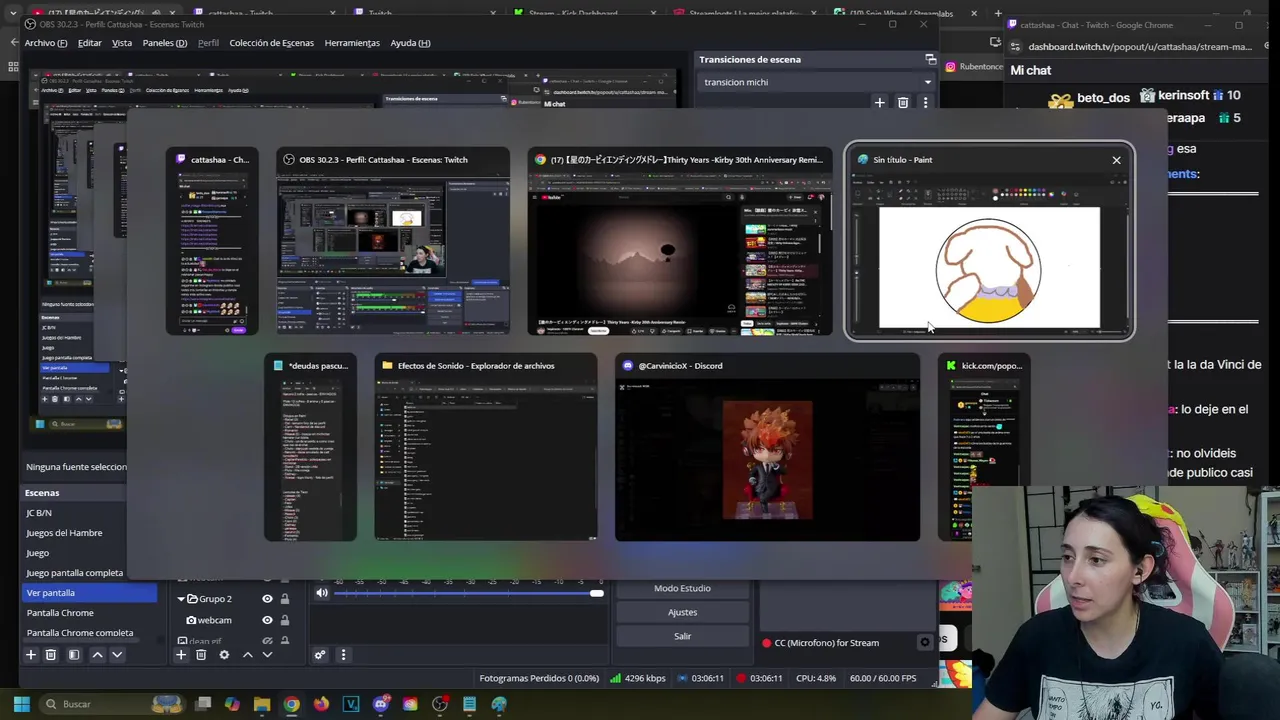This screenshot has width=1280, height=720.
Task: Select the webcam source row
Action: point(234,620)
